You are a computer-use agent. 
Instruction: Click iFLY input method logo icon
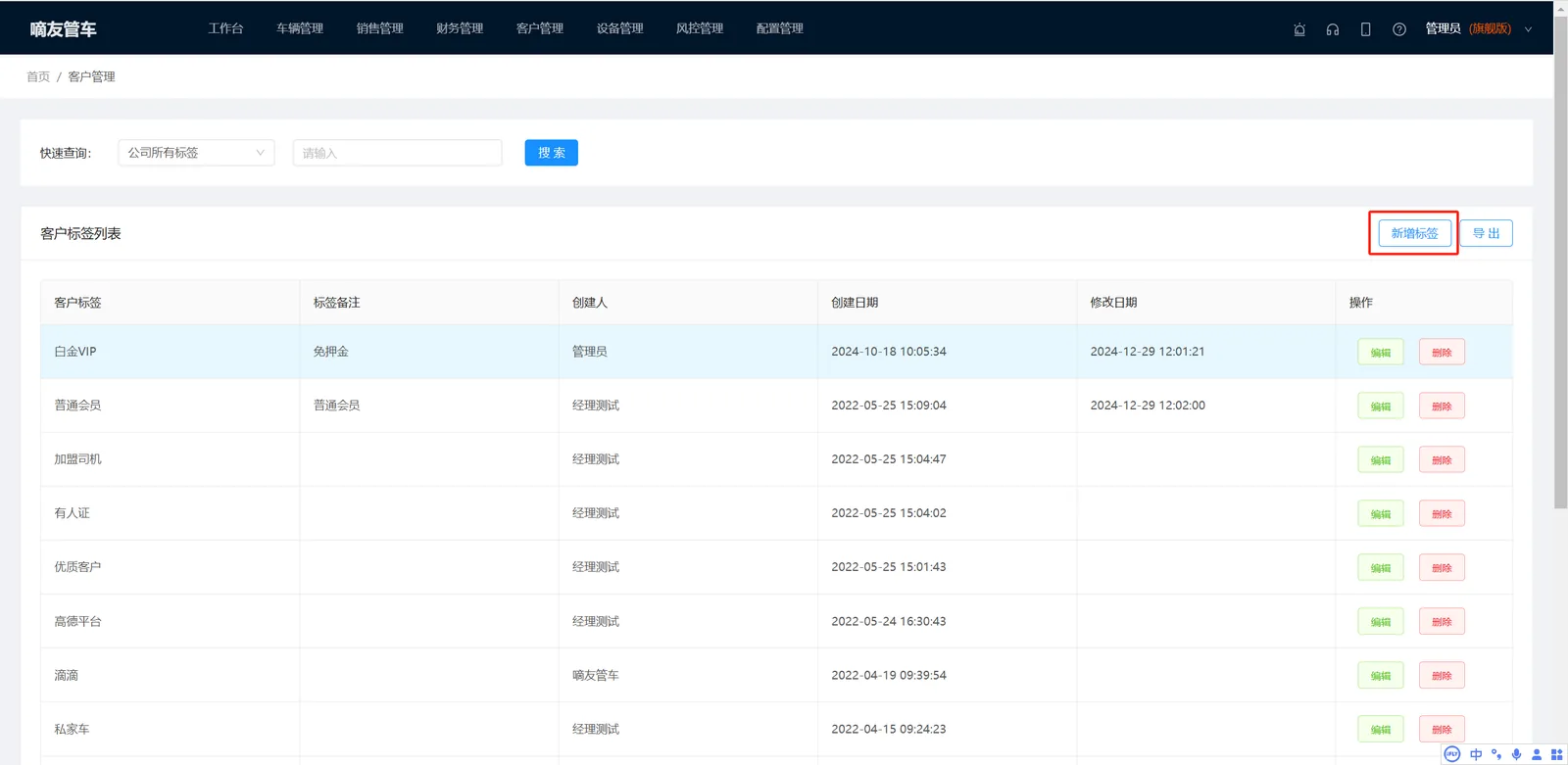[x=1452, y=754]
